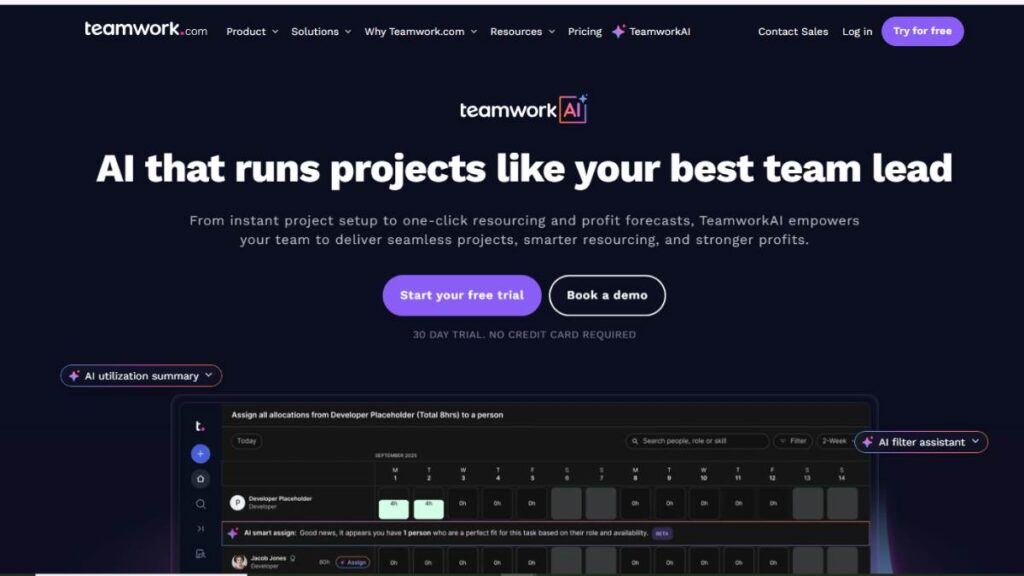Open TeamworkAI navigation link
The height and width of the screenshot is (576, 1024).
(x=651, y=31)
